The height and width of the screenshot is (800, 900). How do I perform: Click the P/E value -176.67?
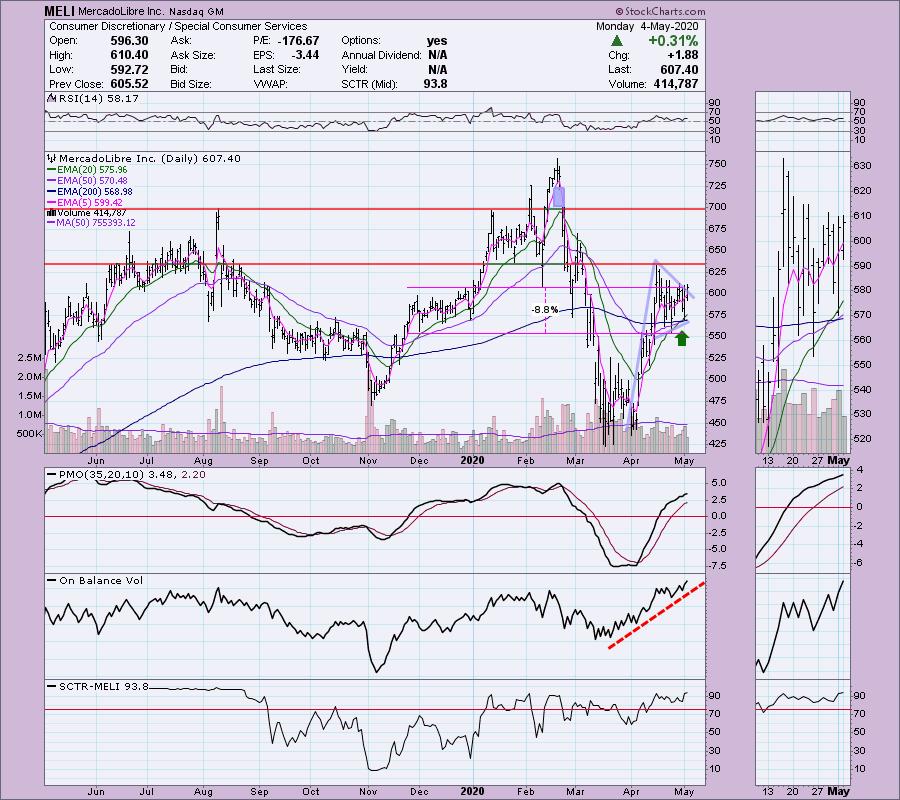click(298, 41)
